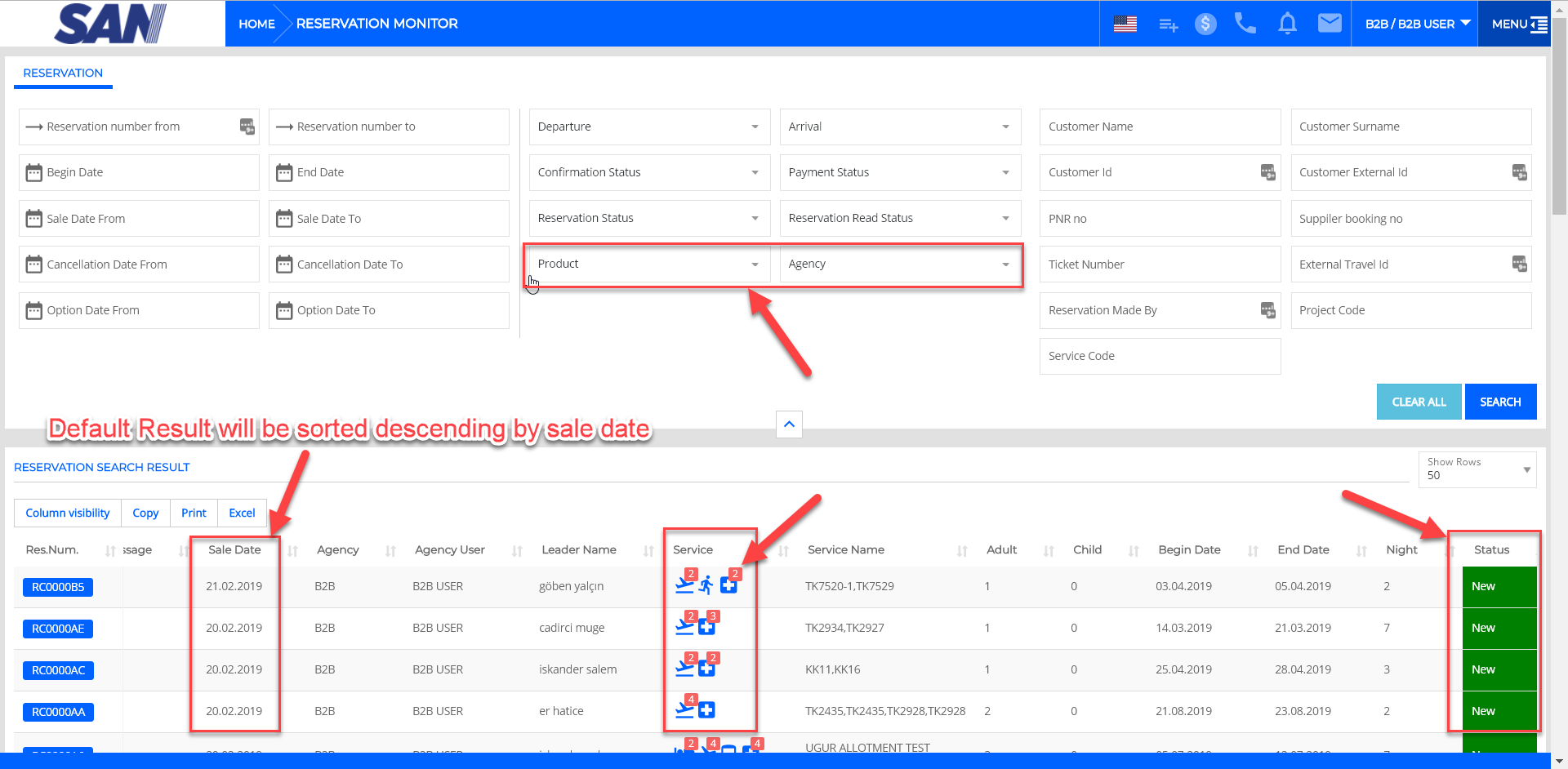
Task: Open the Show Rows dropdown
Action: 1477,469
